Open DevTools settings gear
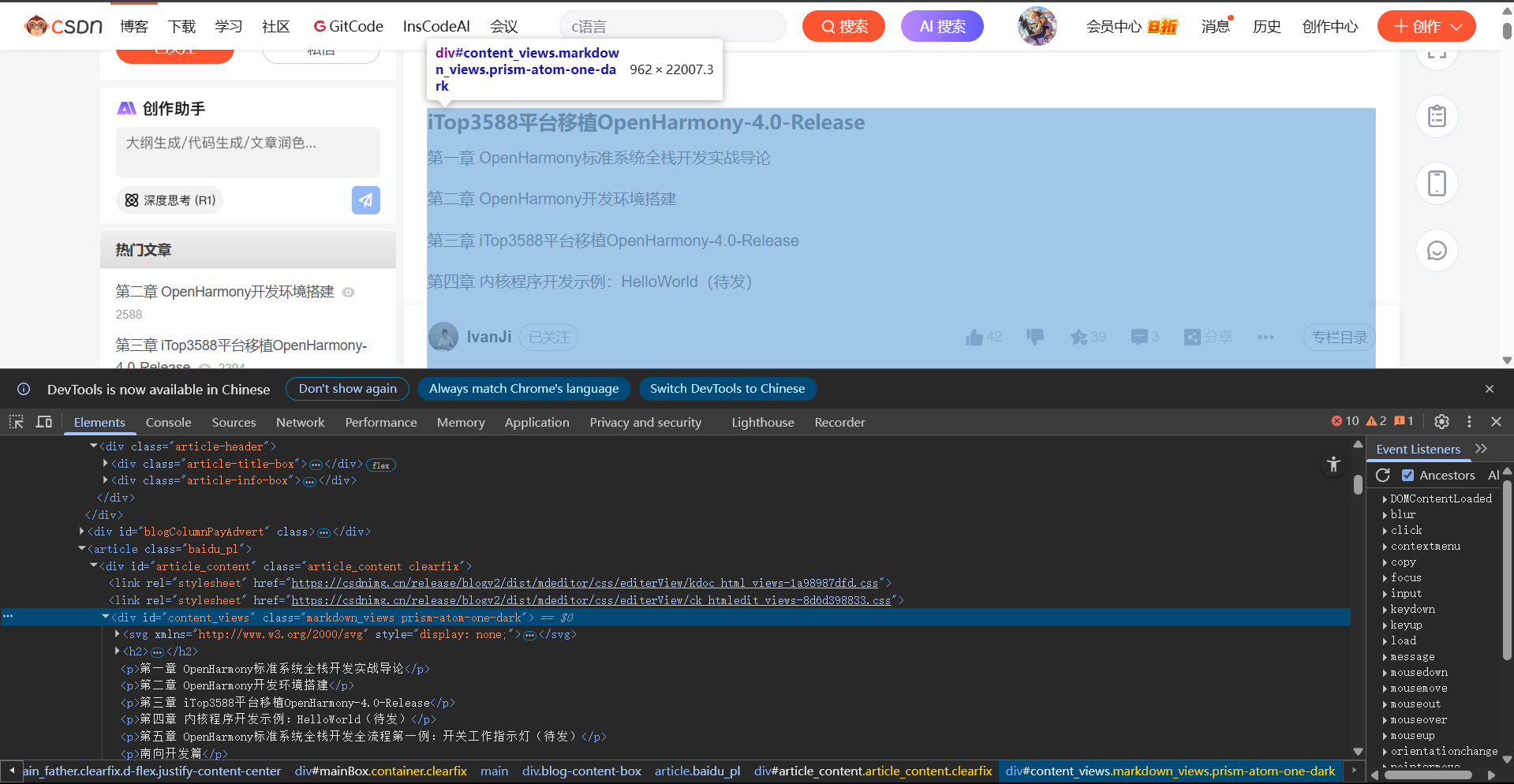This screenshot has height=784, width=1514. [x=1441, y=421]
